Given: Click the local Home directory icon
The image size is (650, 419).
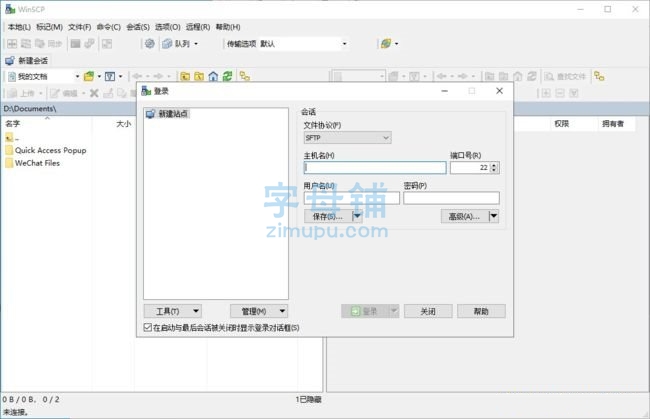Looking at the screenshot, I should click(x=213, y=76).
